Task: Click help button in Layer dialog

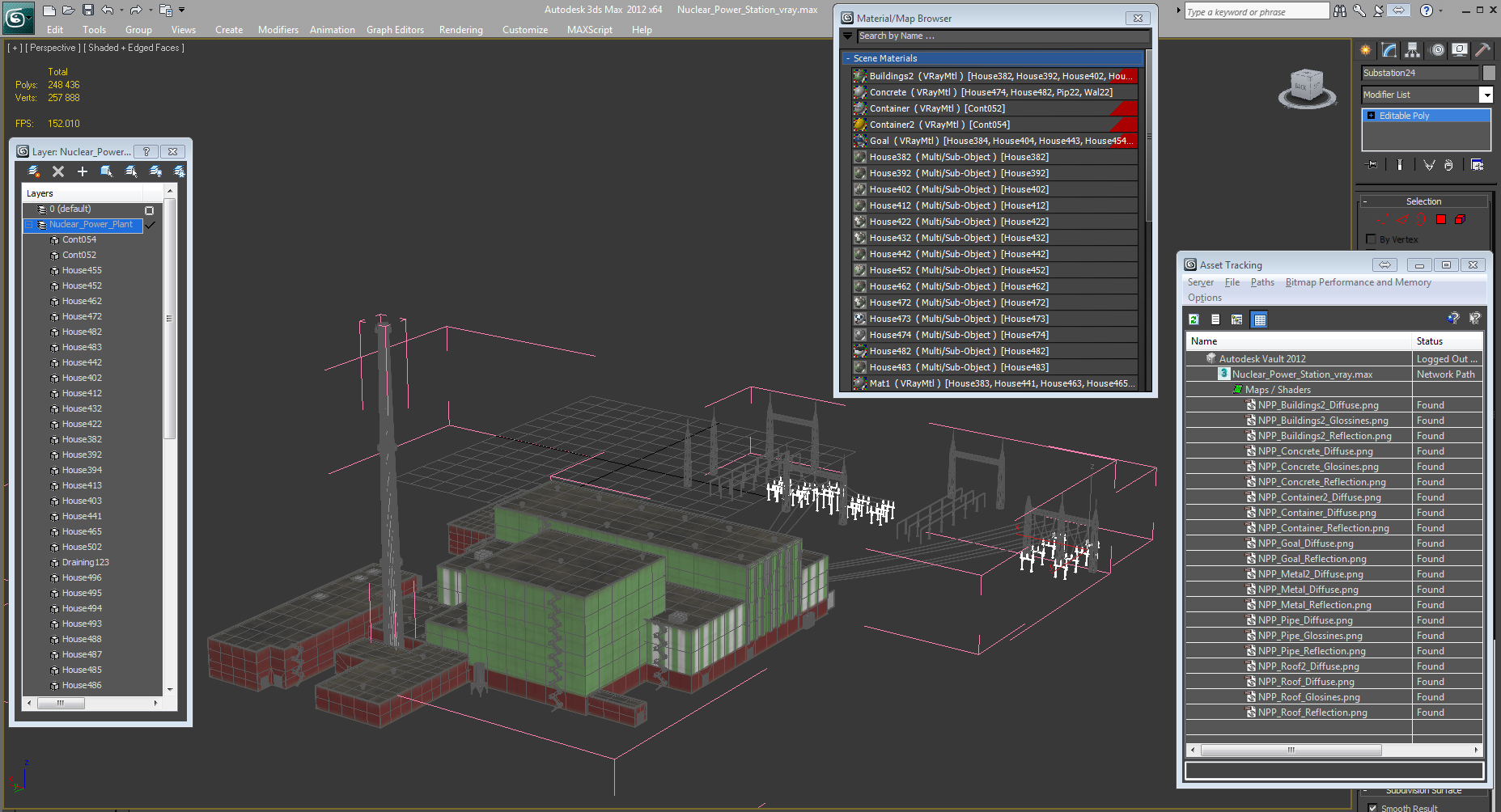Action: tap(146, 151)
